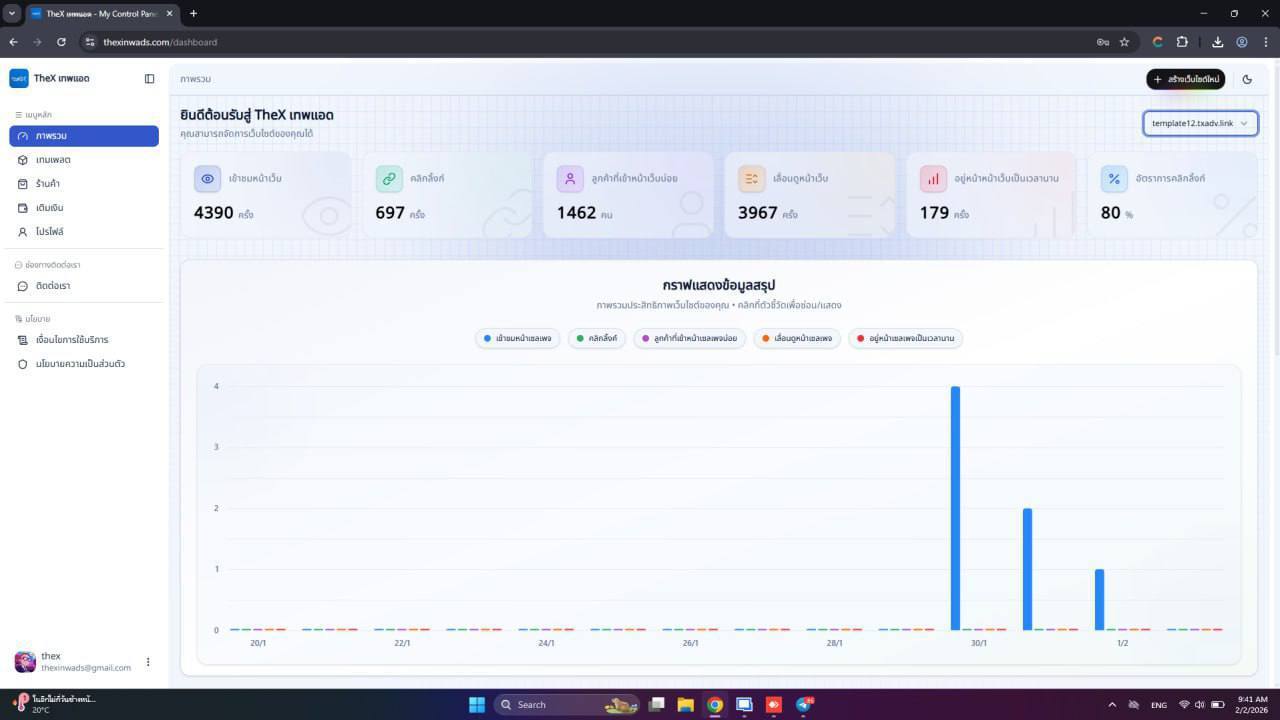Open เทมเพลต in the sidebar menu
The width and height of the screenshot is (1280, 720).
pyautogui.click(x=53, y=160)
